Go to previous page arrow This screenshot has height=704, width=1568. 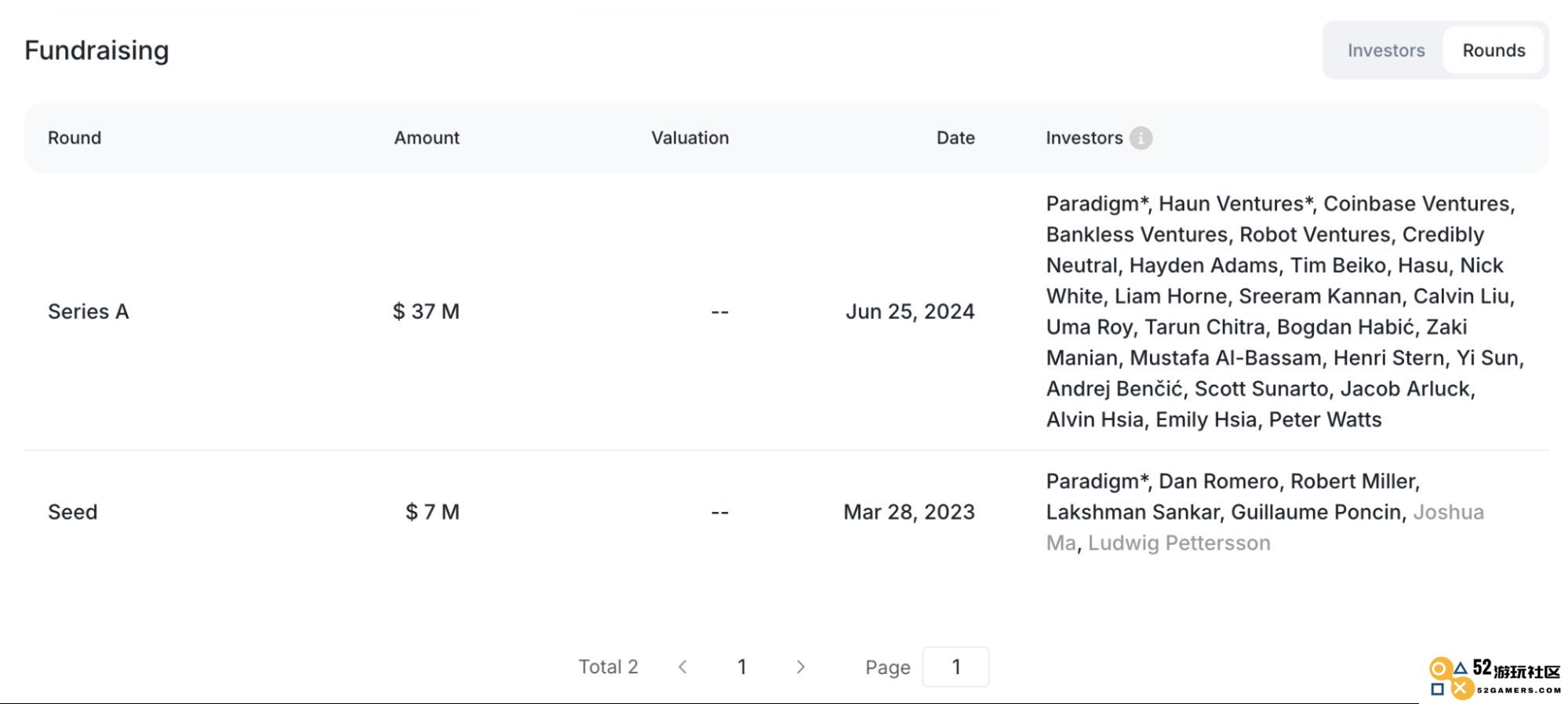tap(682, 667)
